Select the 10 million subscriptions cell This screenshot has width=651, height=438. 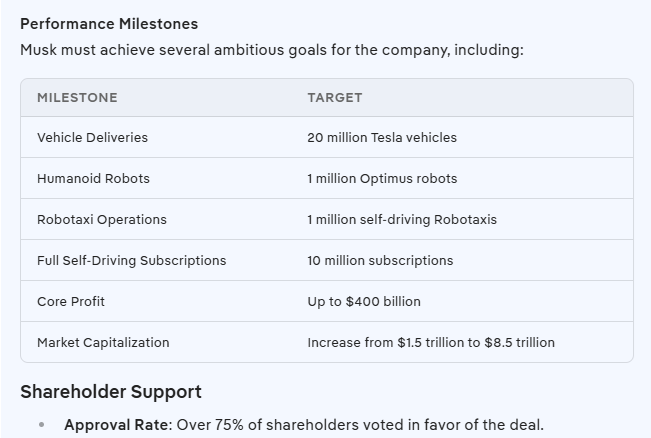(x=379, y=260)
